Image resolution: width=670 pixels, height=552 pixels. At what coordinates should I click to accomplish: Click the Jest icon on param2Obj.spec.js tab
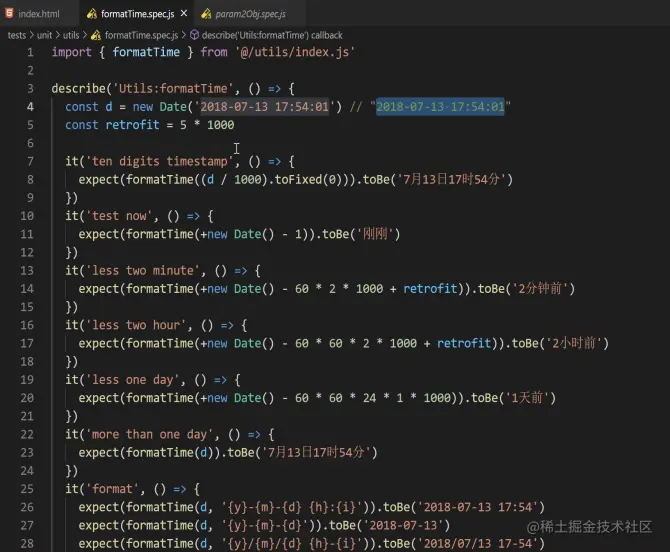click(x=206, y=14)
